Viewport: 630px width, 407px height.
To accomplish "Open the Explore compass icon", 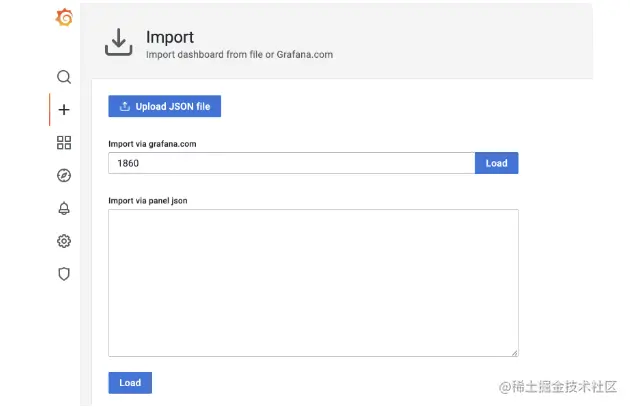I will [x=64, y=175].
